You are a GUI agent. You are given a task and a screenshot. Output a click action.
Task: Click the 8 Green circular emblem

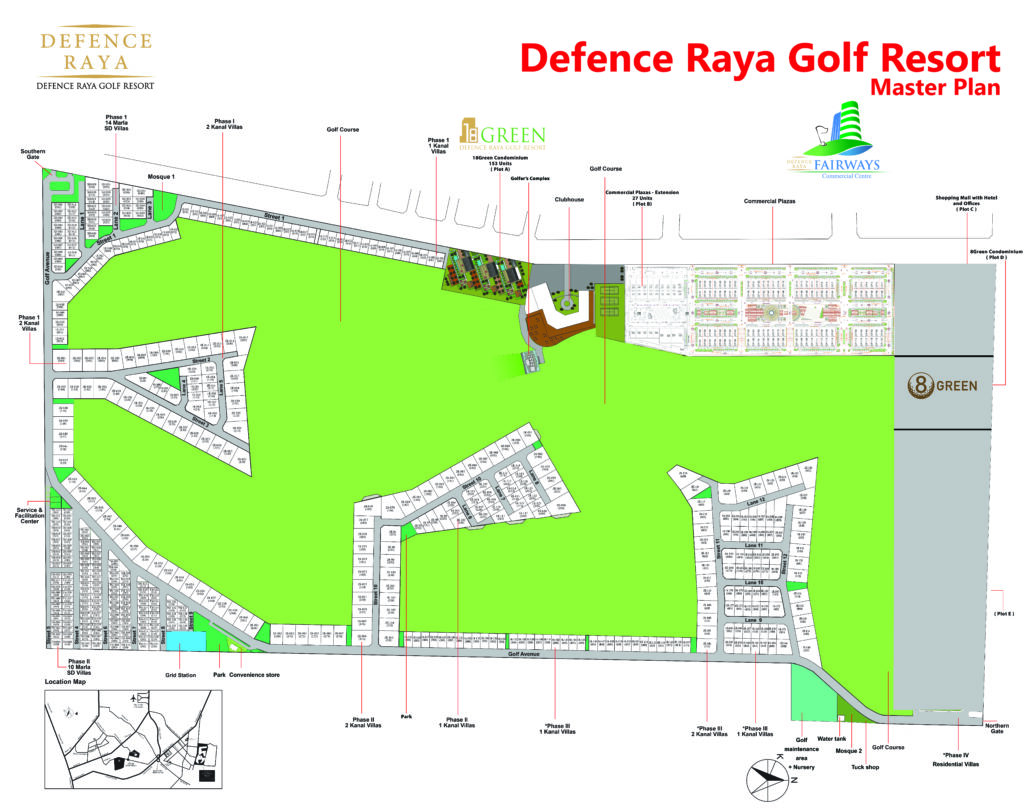click(940, 386)
